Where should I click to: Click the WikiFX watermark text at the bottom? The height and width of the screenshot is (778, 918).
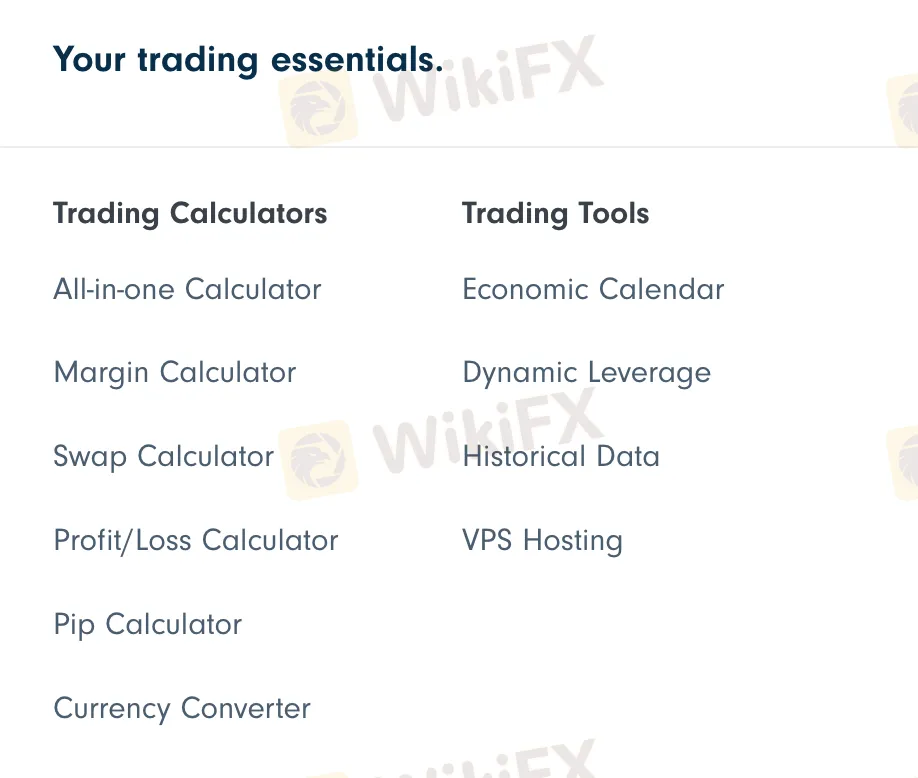[489, 759]
